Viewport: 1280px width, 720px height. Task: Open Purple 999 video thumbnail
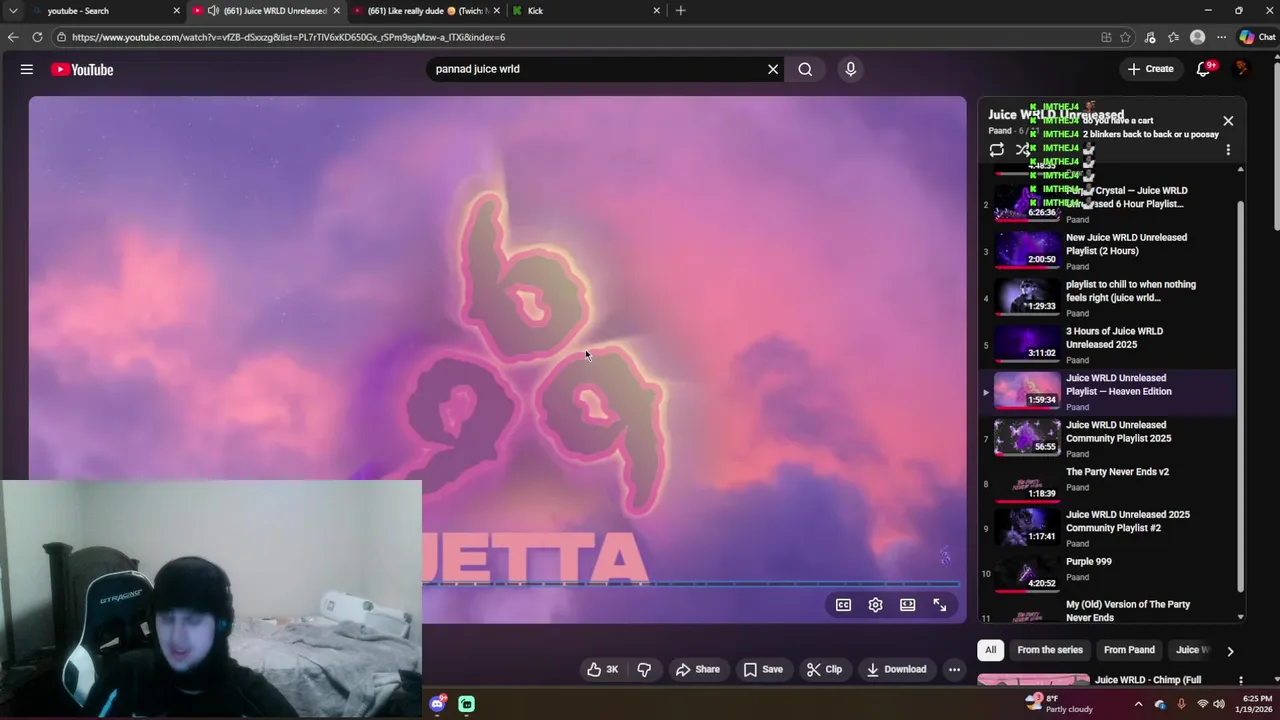pos(1027,575)
